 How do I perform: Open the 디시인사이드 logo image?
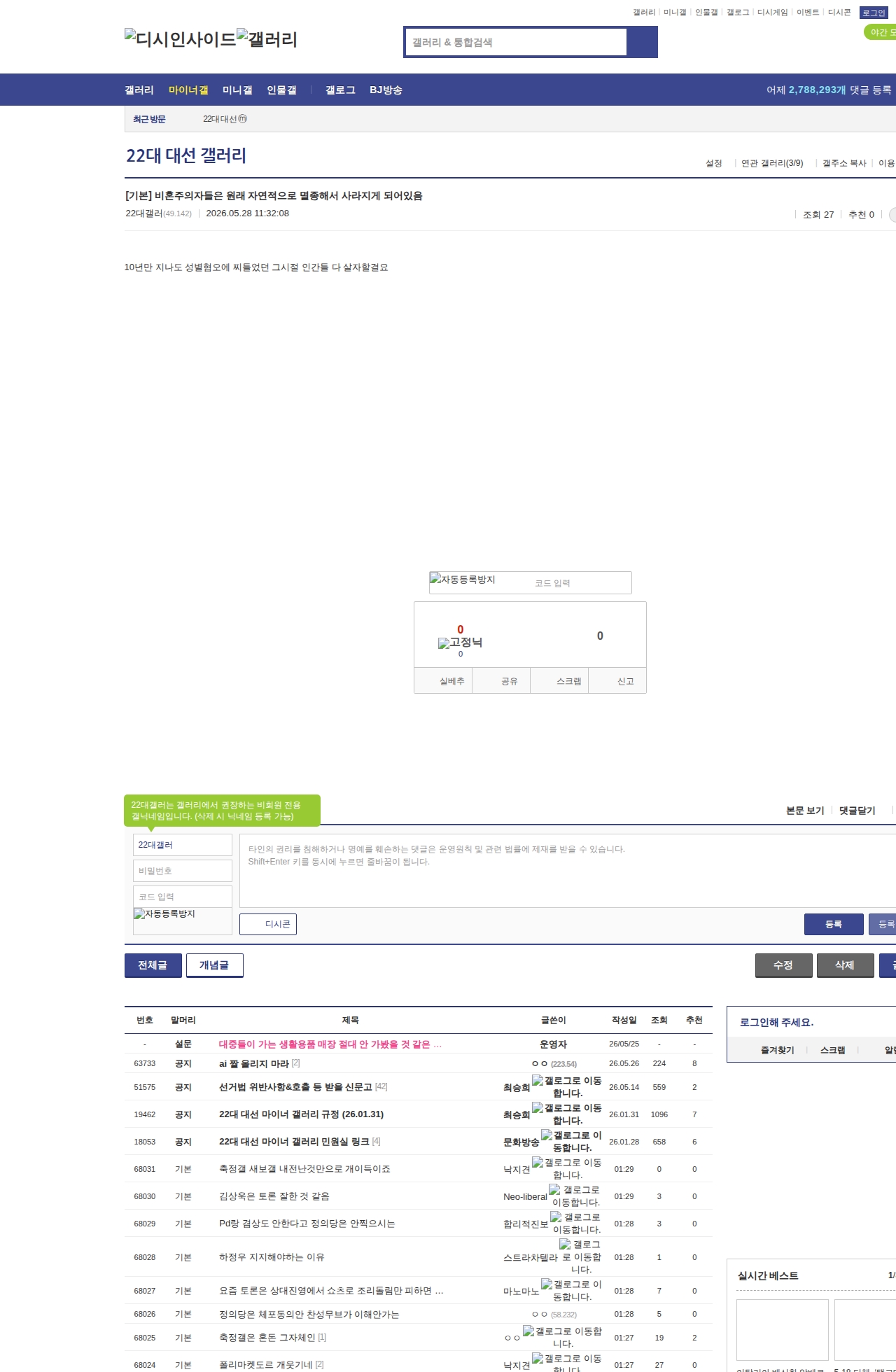(x=180, y=39)
